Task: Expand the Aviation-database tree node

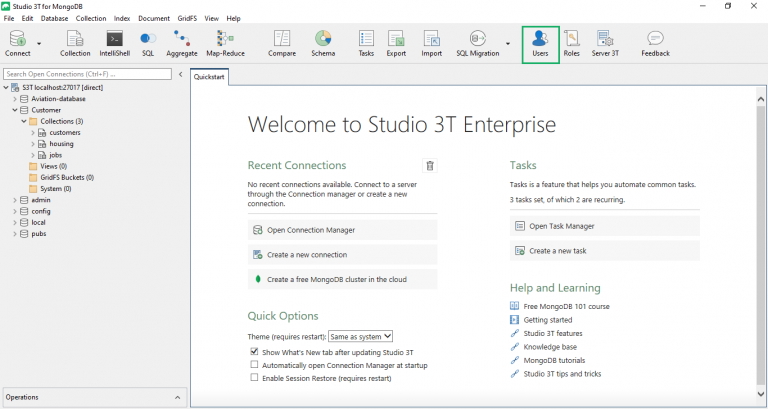Action: point(15,99)
